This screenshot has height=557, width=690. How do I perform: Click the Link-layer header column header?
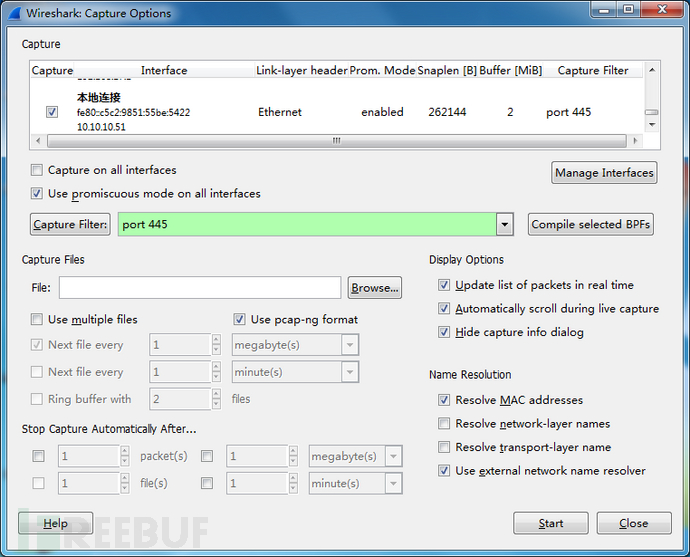click(x=302, y=70)
